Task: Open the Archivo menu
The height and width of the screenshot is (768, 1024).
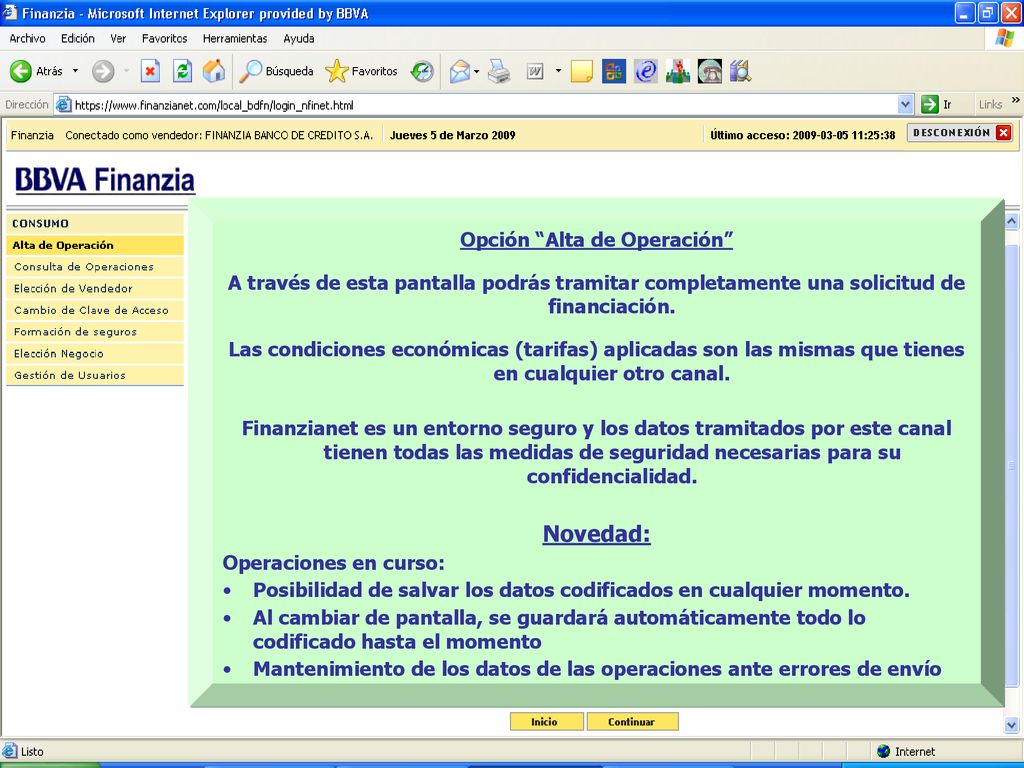Action: pos(27,39)
